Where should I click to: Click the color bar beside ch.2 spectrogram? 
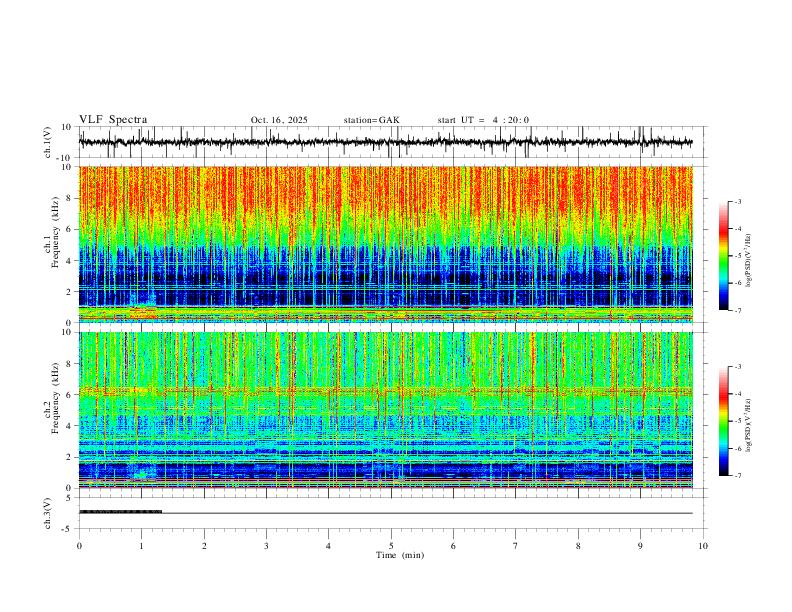[x=724, y=421]
